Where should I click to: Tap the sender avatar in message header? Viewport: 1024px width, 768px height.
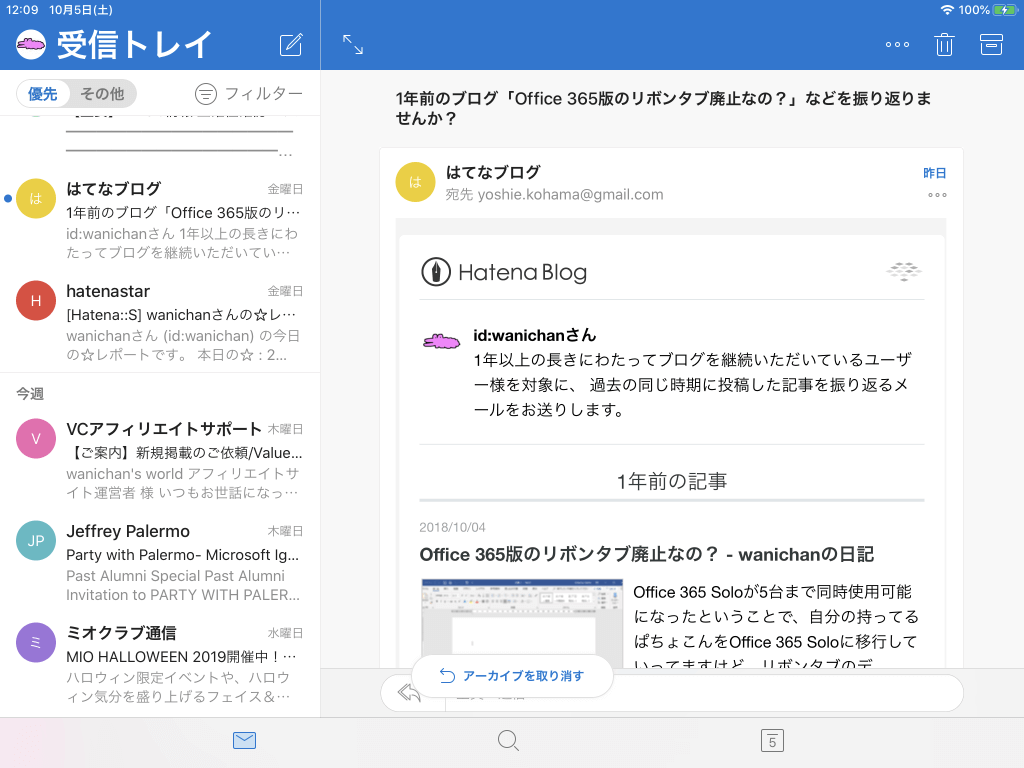click(x=415, y=182)
